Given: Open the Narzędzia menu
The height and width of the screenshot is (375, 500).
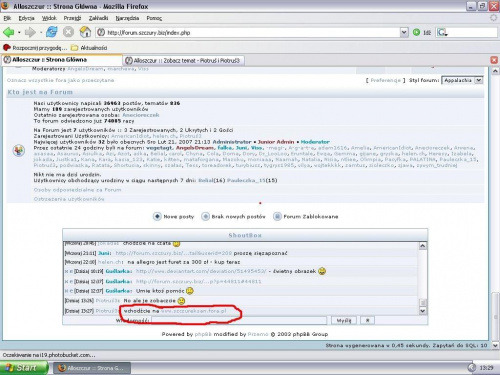Looking at the screenshot, I should 127,18.
